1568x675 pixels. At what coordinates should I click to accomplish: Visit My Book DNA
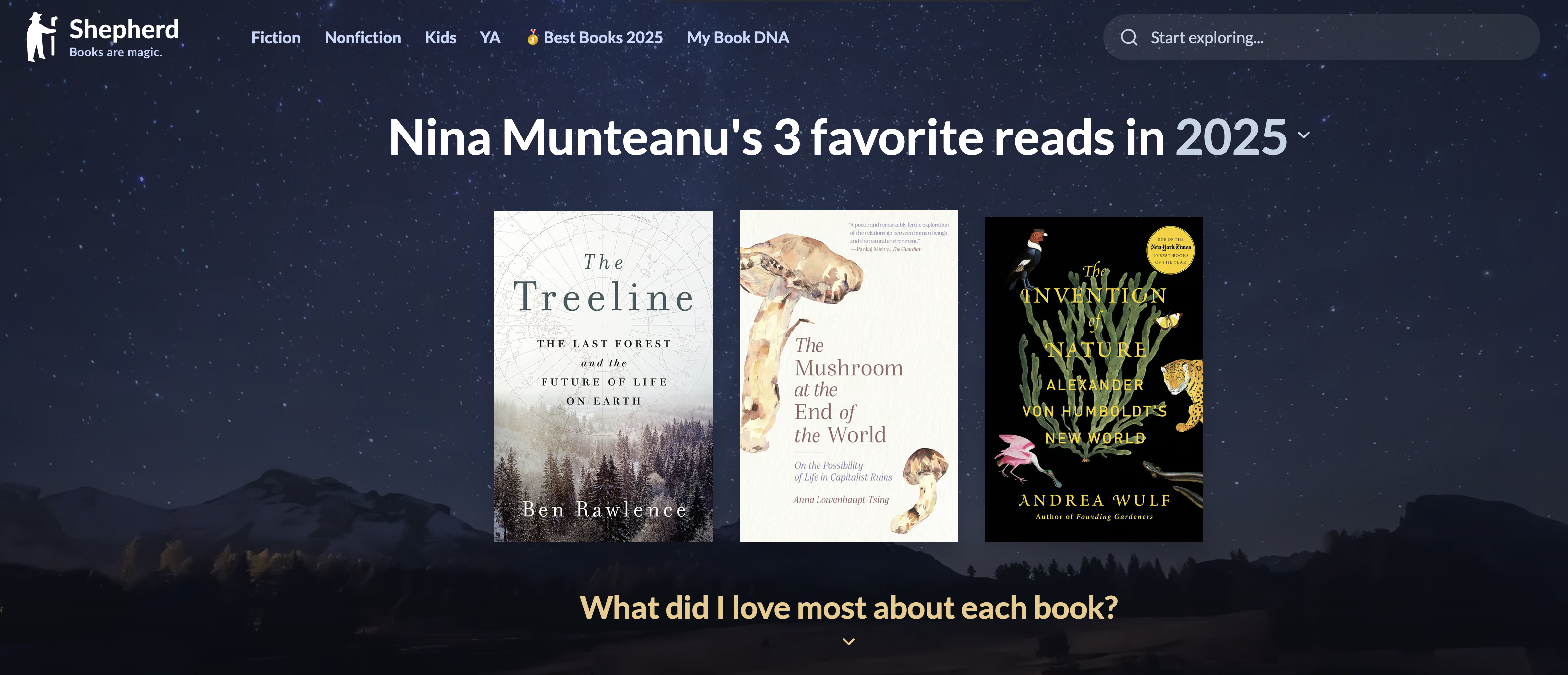click(x=738, y=38)
